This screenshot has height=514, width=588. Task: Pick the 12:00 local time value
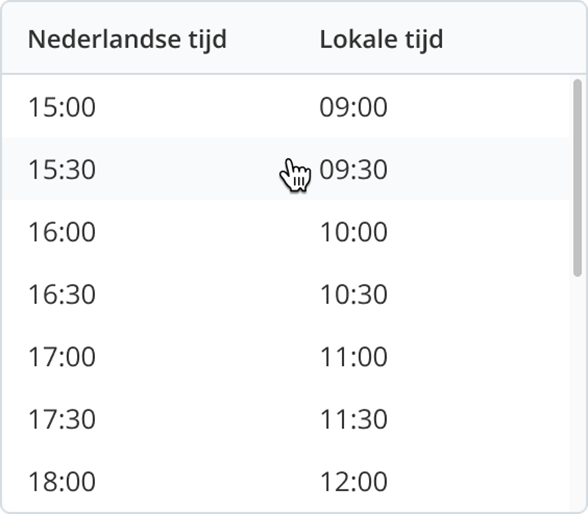click(x=353, y=481)
